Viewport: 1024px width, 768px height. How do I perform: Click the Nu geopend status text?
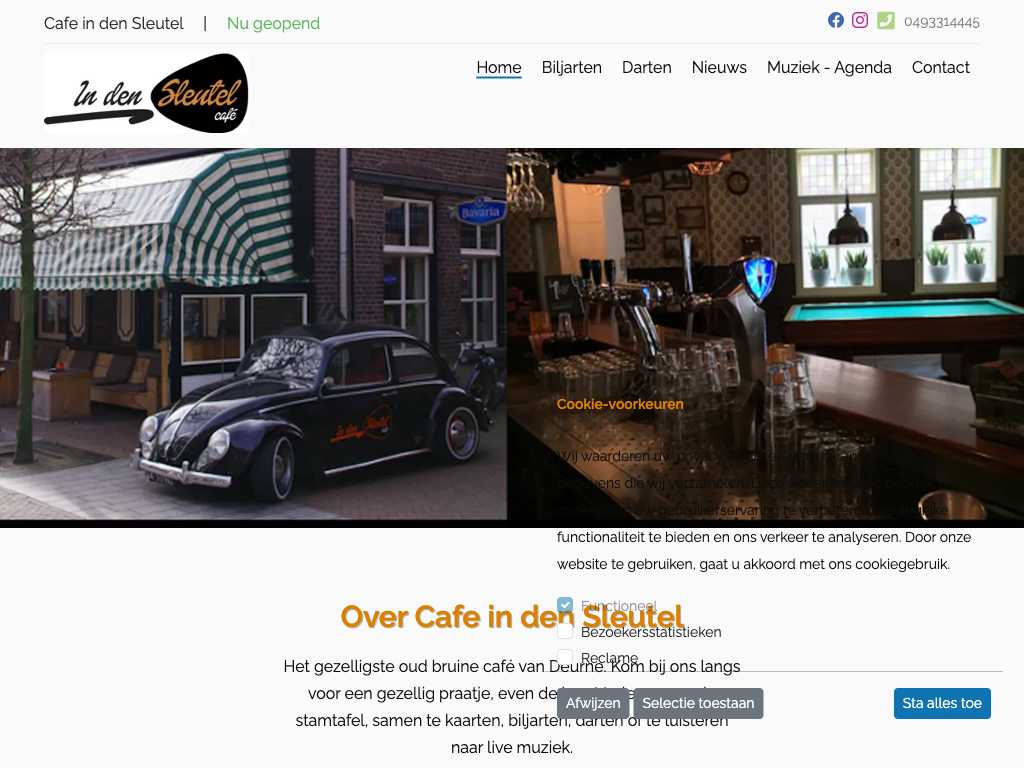coord(273,24)
